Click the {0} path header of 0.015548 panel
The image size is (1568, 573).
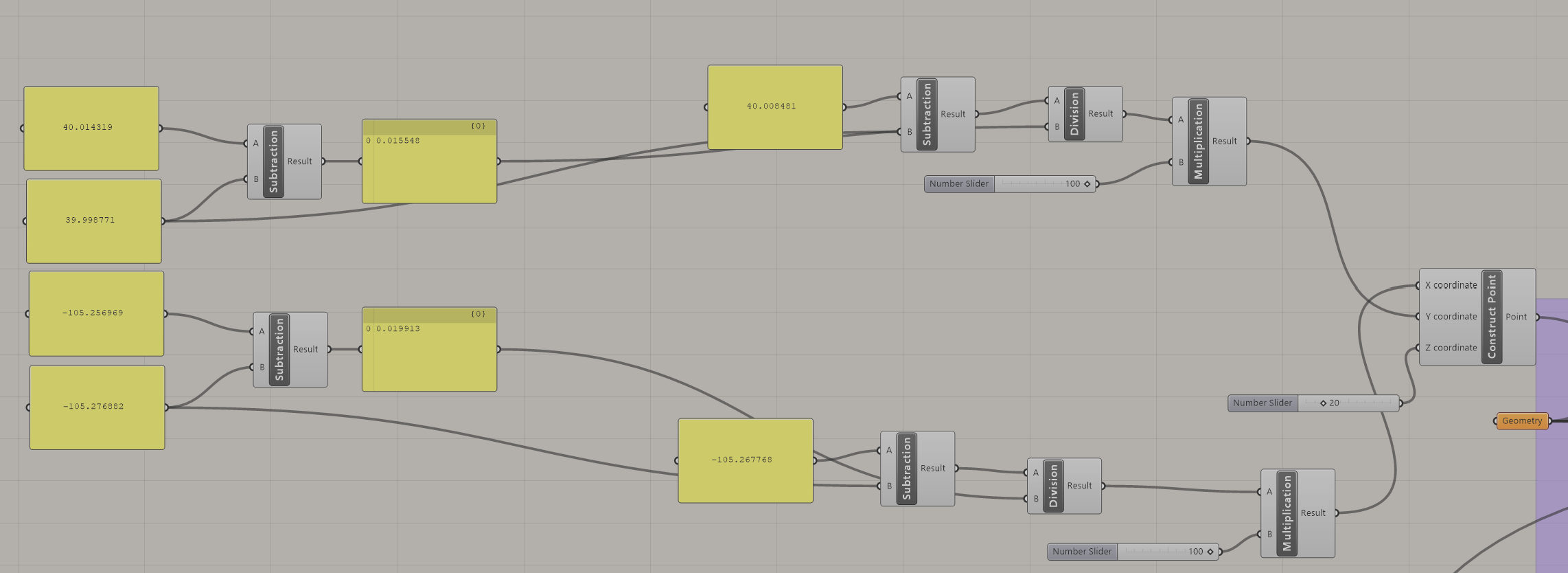(x=429, y=127)
